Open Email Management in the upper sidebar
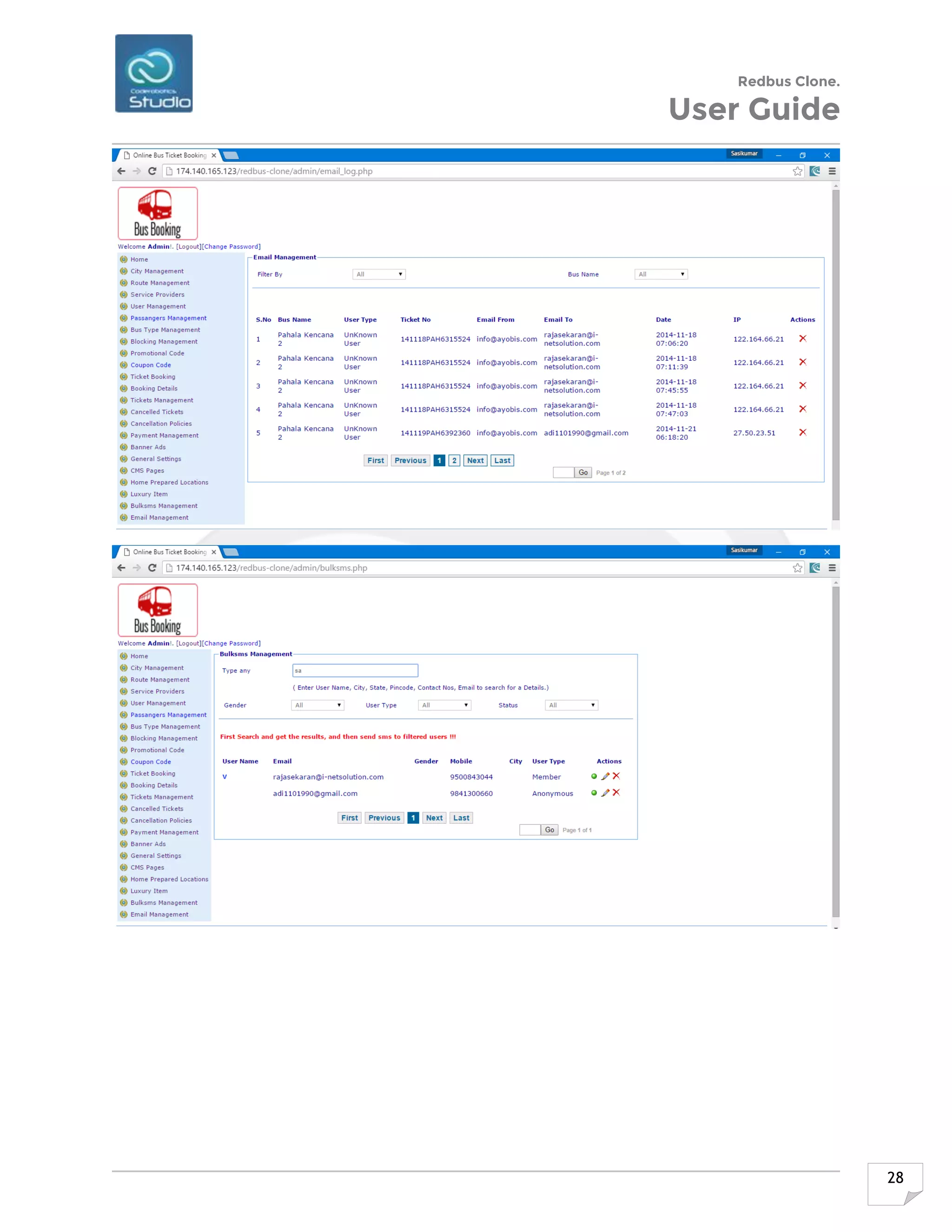The width and height of the screenshot is (952, 1232). [159, 518]
